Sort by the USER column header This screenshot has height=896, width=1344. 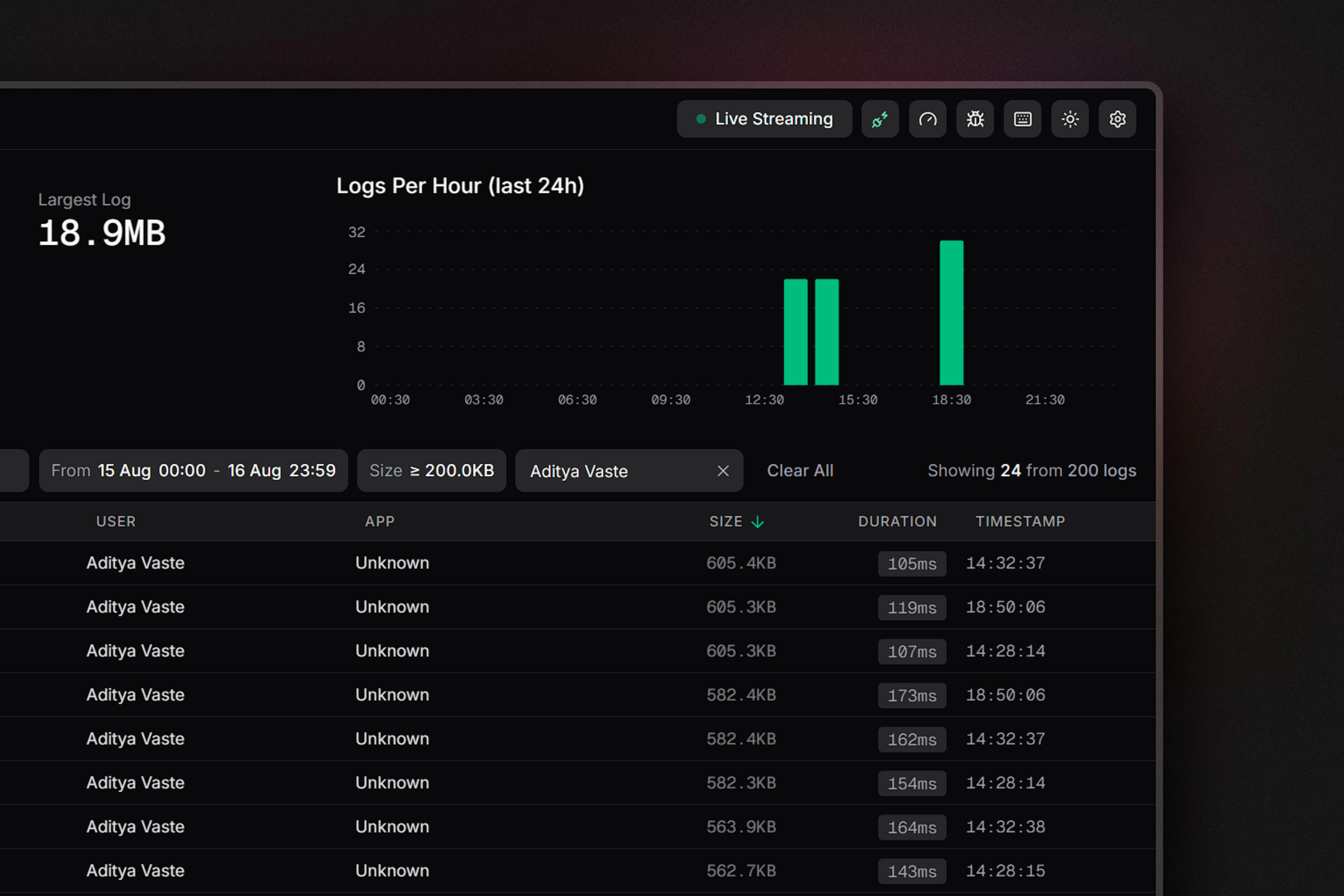116,522
